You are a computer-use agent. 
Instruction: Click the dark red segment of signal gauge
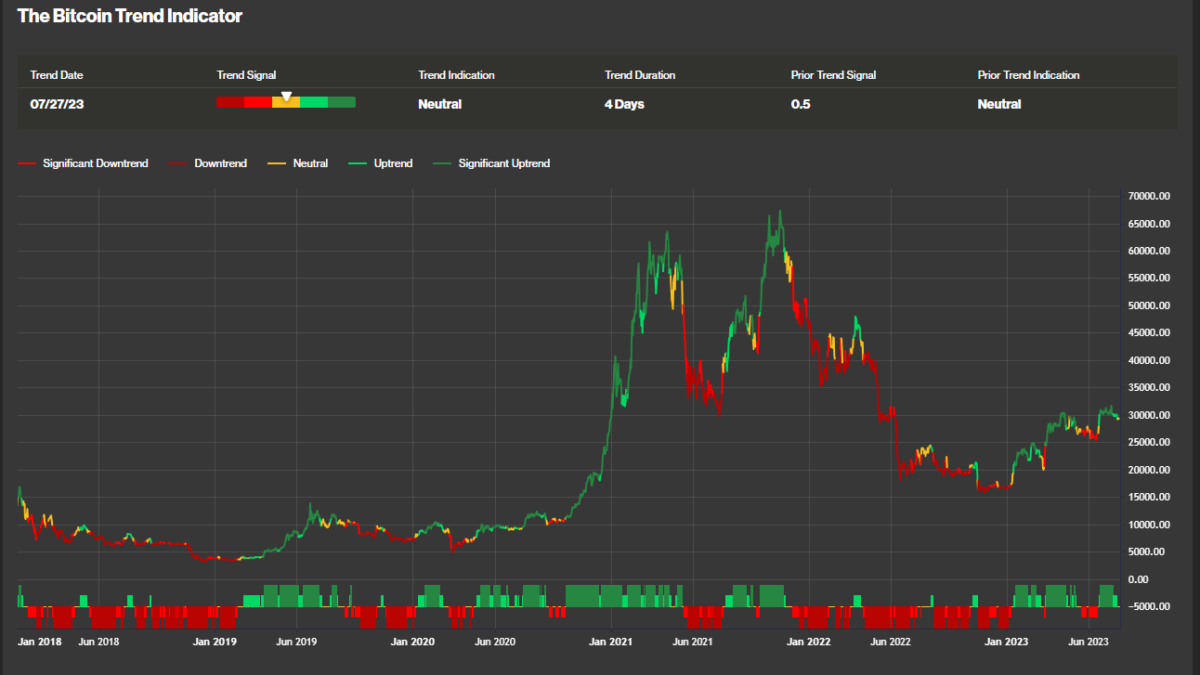(x=230, y=102)
